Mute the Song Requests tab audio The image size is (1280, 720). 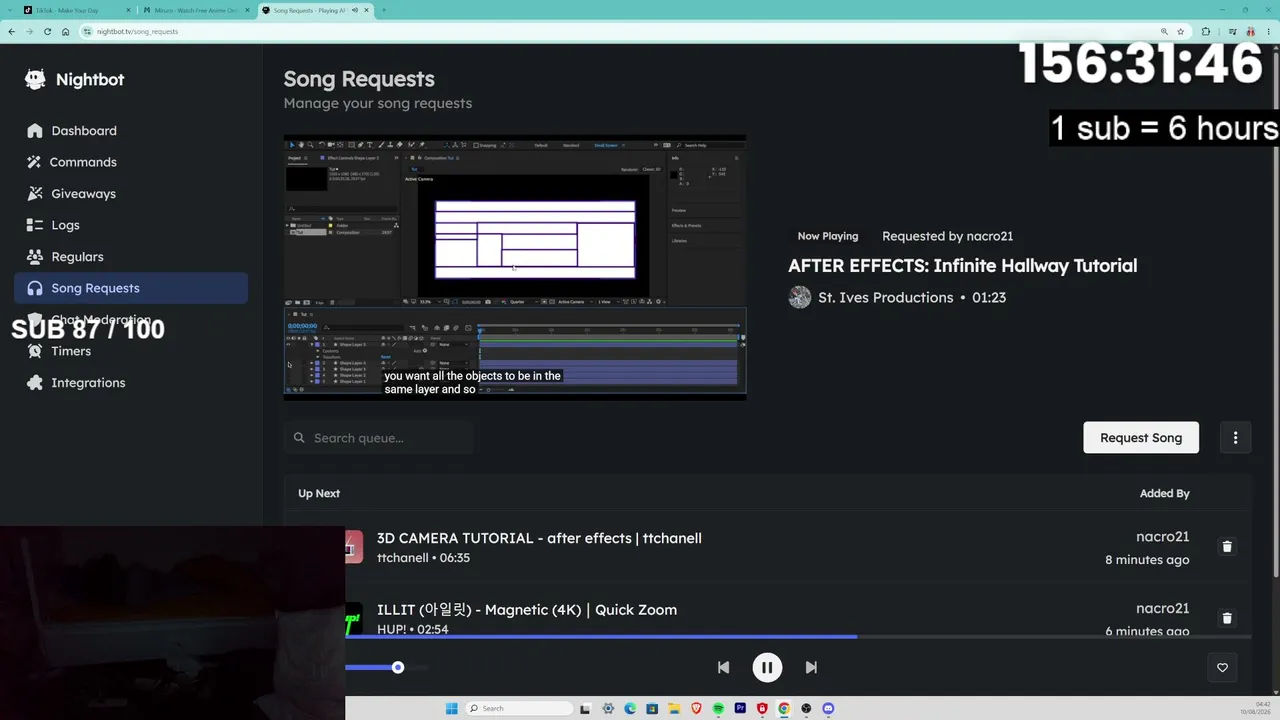click(354, 10)
